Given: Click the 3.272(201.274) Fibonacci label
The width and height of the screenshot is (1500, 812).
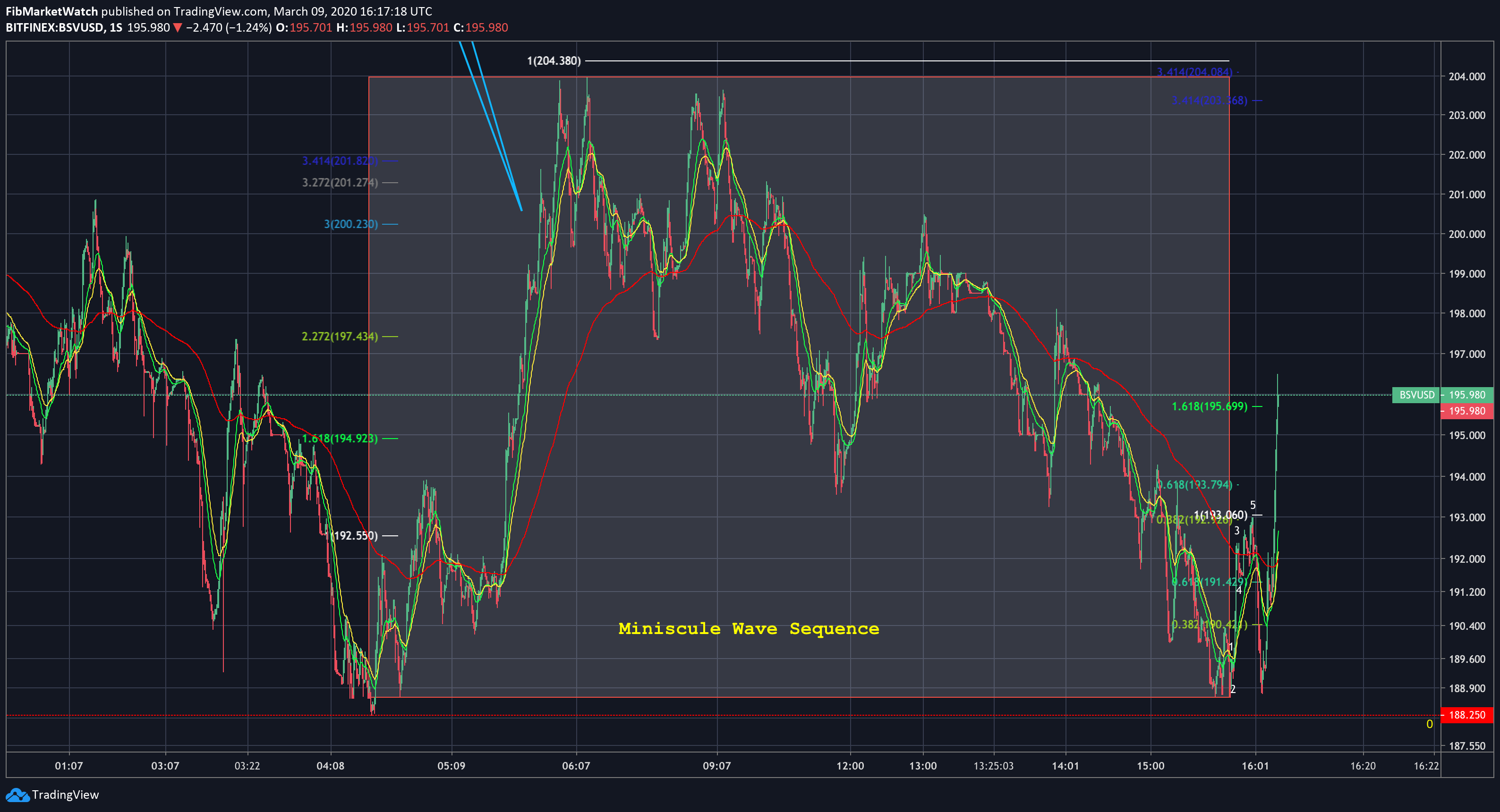Looking at the screenshot, I should (x=340, y=182).
